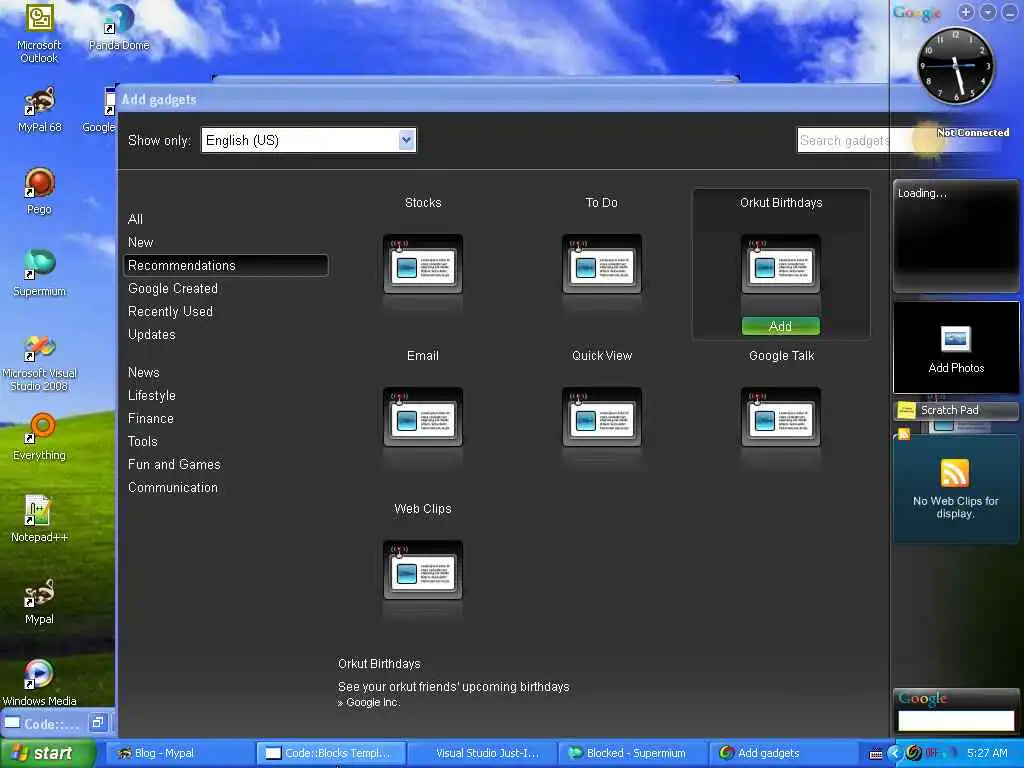Follow the Google Inc. author link
This screenshot has width=1024, height=768.
[372, 702]
